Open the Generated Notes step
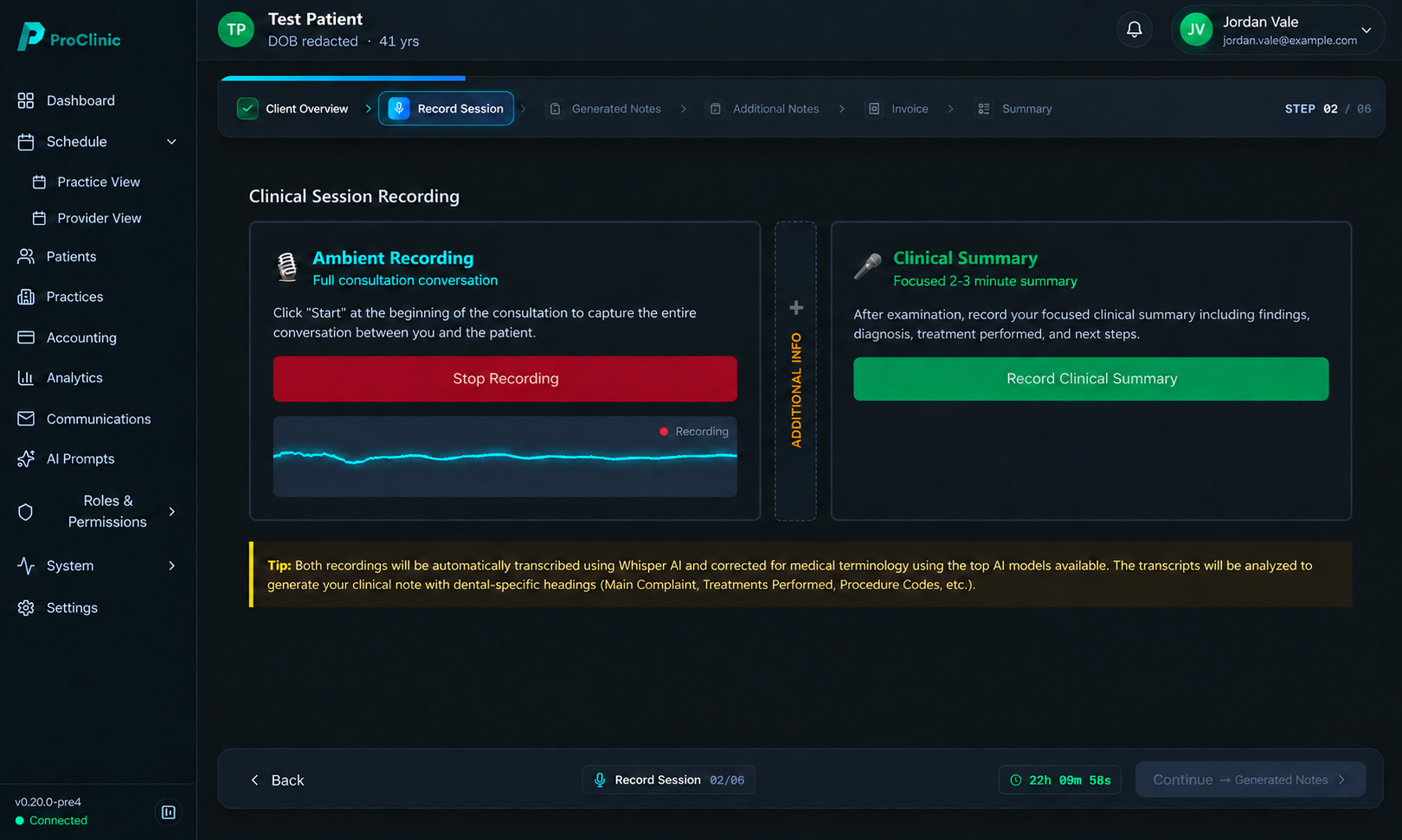This screenshot has width=1402, height=840. coord(606,109)
